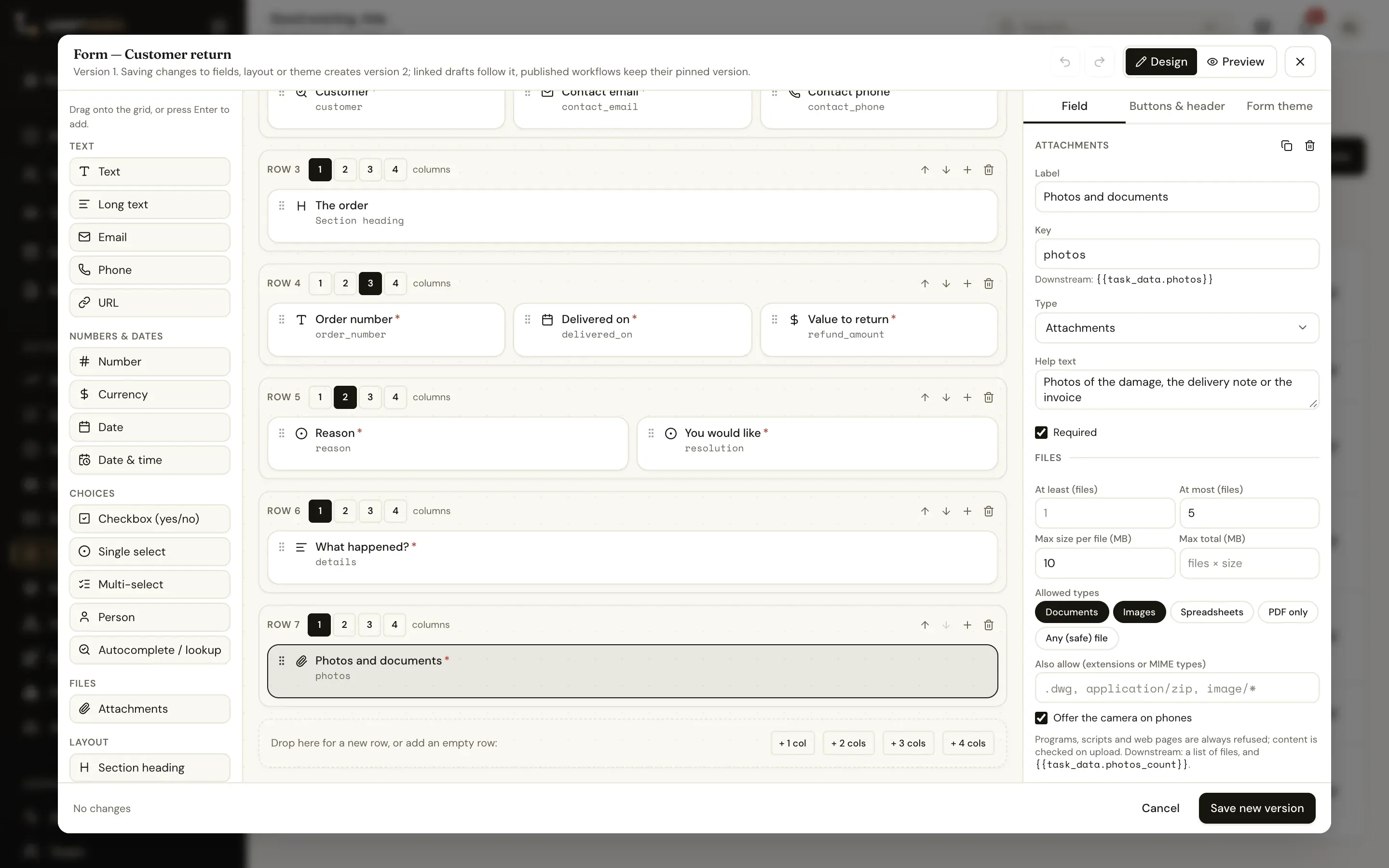
Task: Click the Cancel button
Action: [1160, 808]
